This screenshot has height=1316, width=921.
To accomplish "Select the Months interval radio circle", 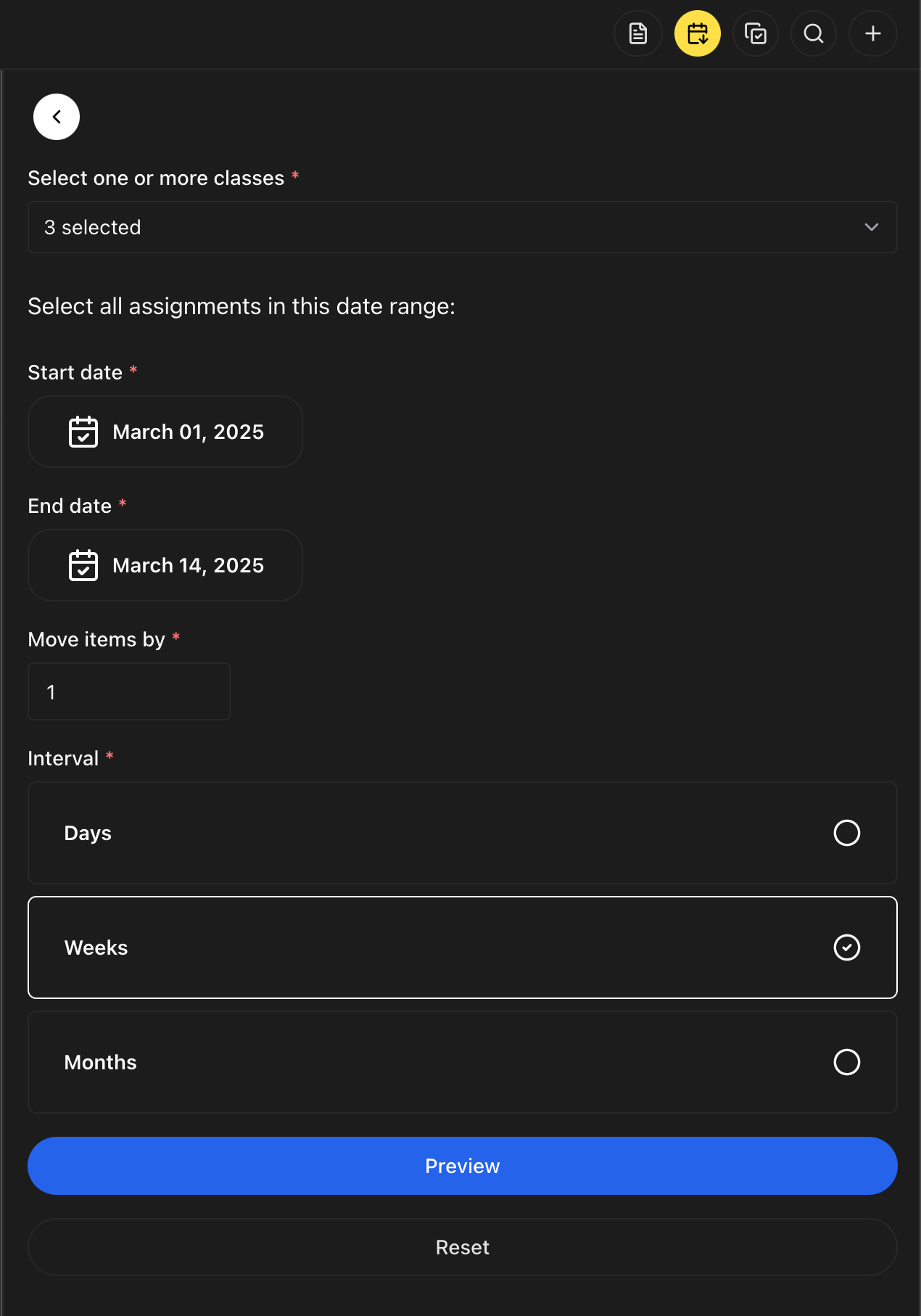I will tap(846, 1062).
